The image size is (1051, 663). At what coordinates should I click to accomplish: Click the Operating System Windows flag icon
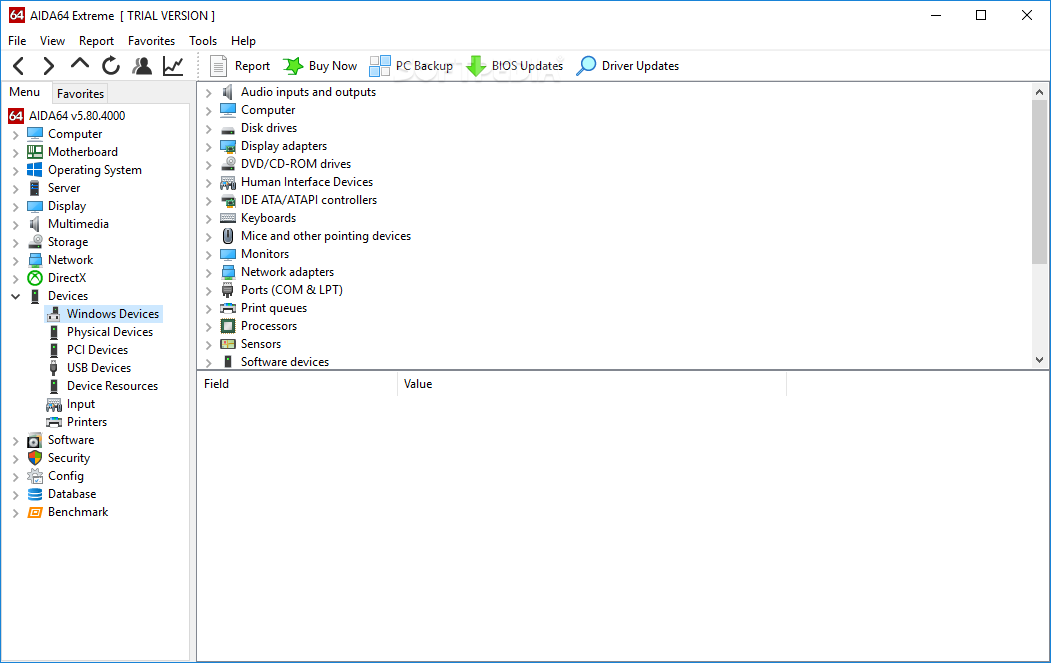pos(35,170)
